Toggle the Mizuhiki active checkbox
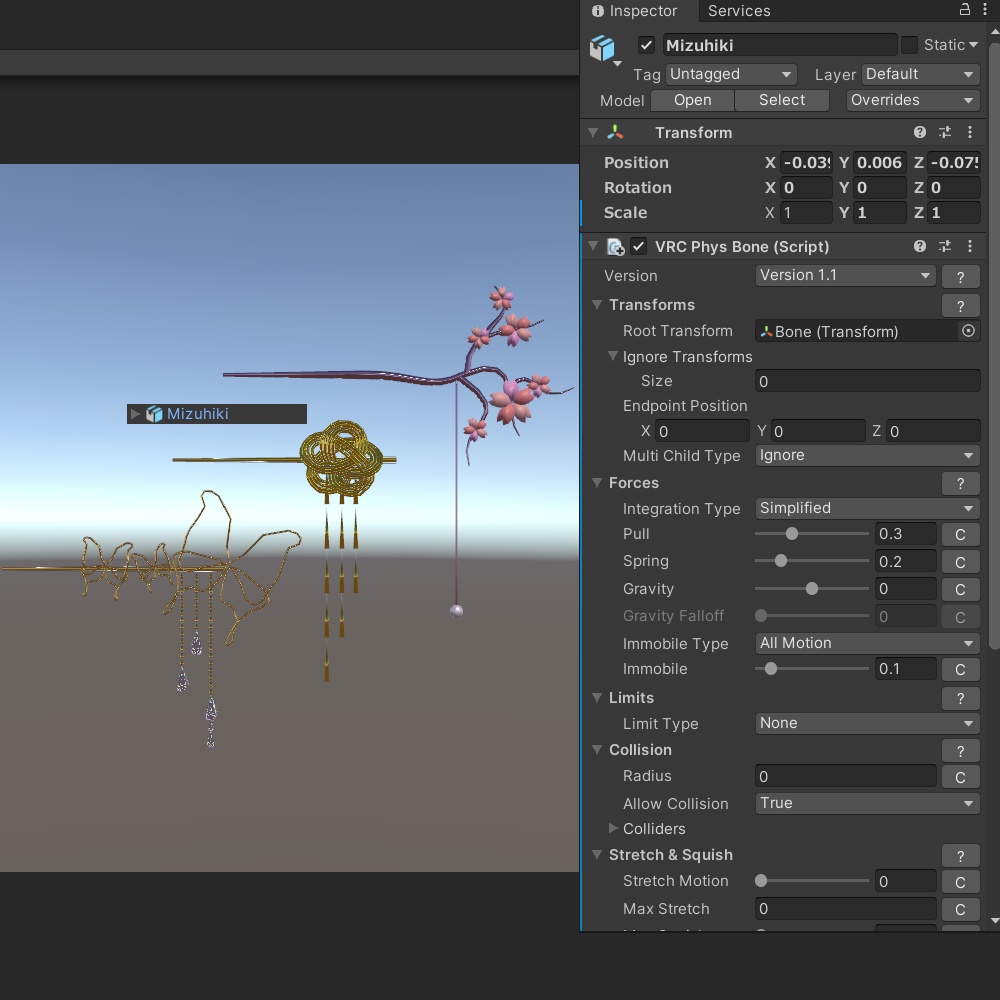 click(646, 44)
